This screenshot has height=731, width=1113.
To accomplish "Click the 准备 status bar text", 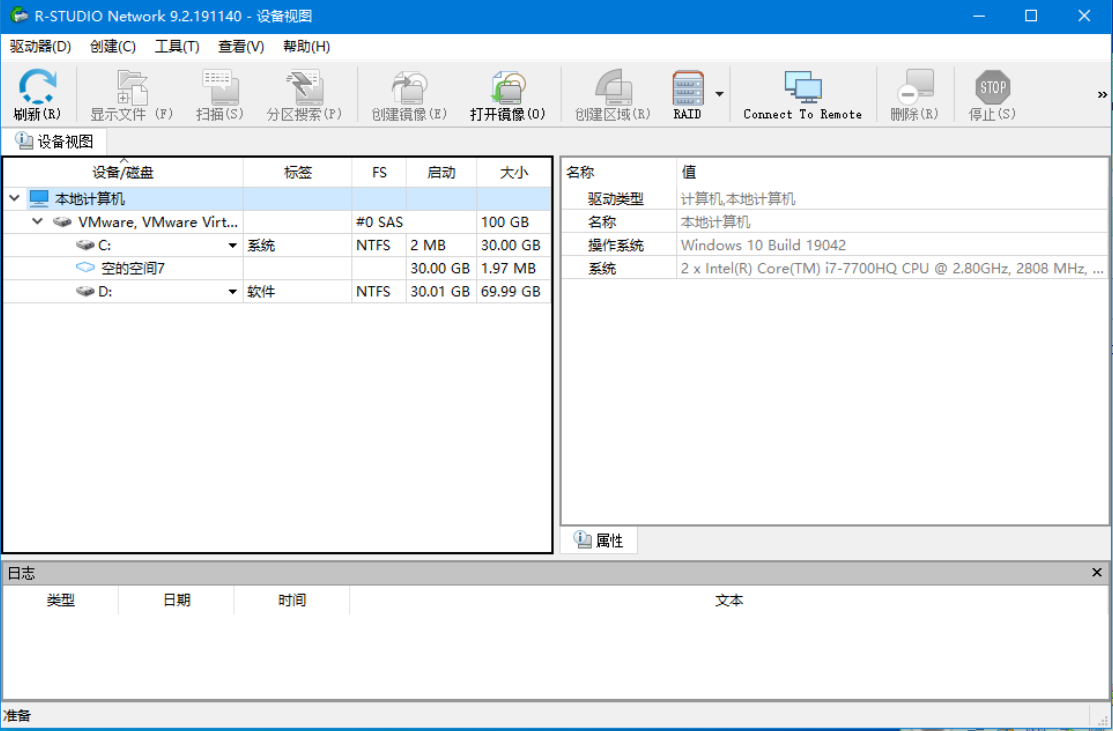I will tap(17, 715).
